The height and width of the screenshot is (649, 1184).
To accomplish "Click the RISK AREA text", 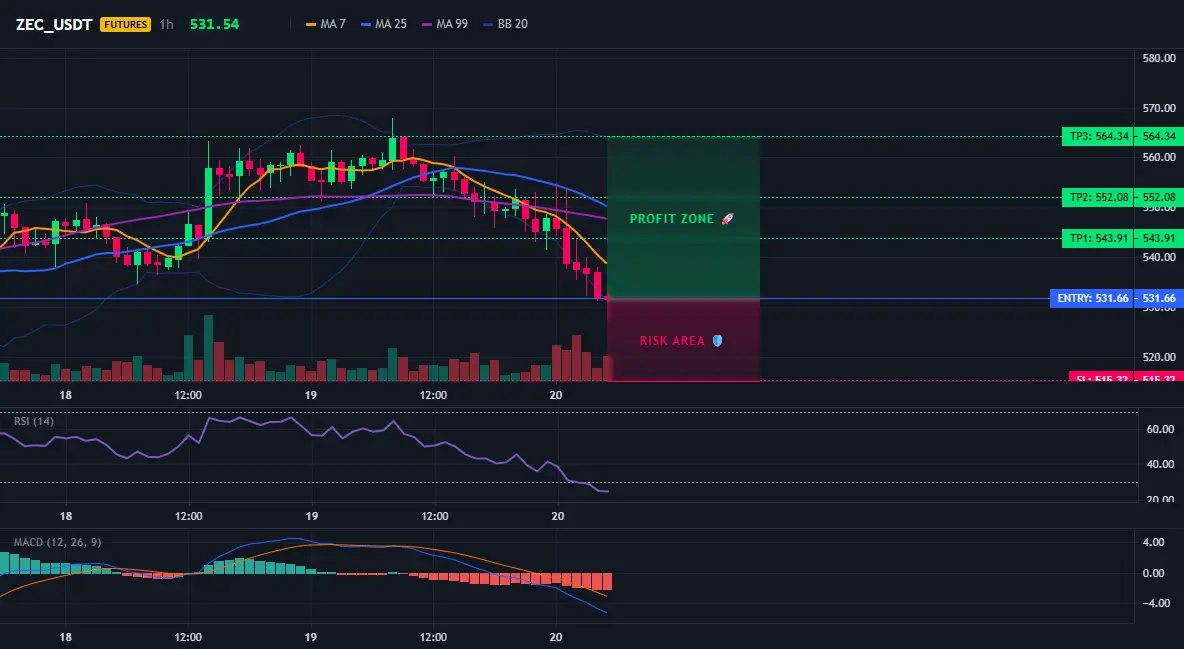I will click(x=672, y=341).
